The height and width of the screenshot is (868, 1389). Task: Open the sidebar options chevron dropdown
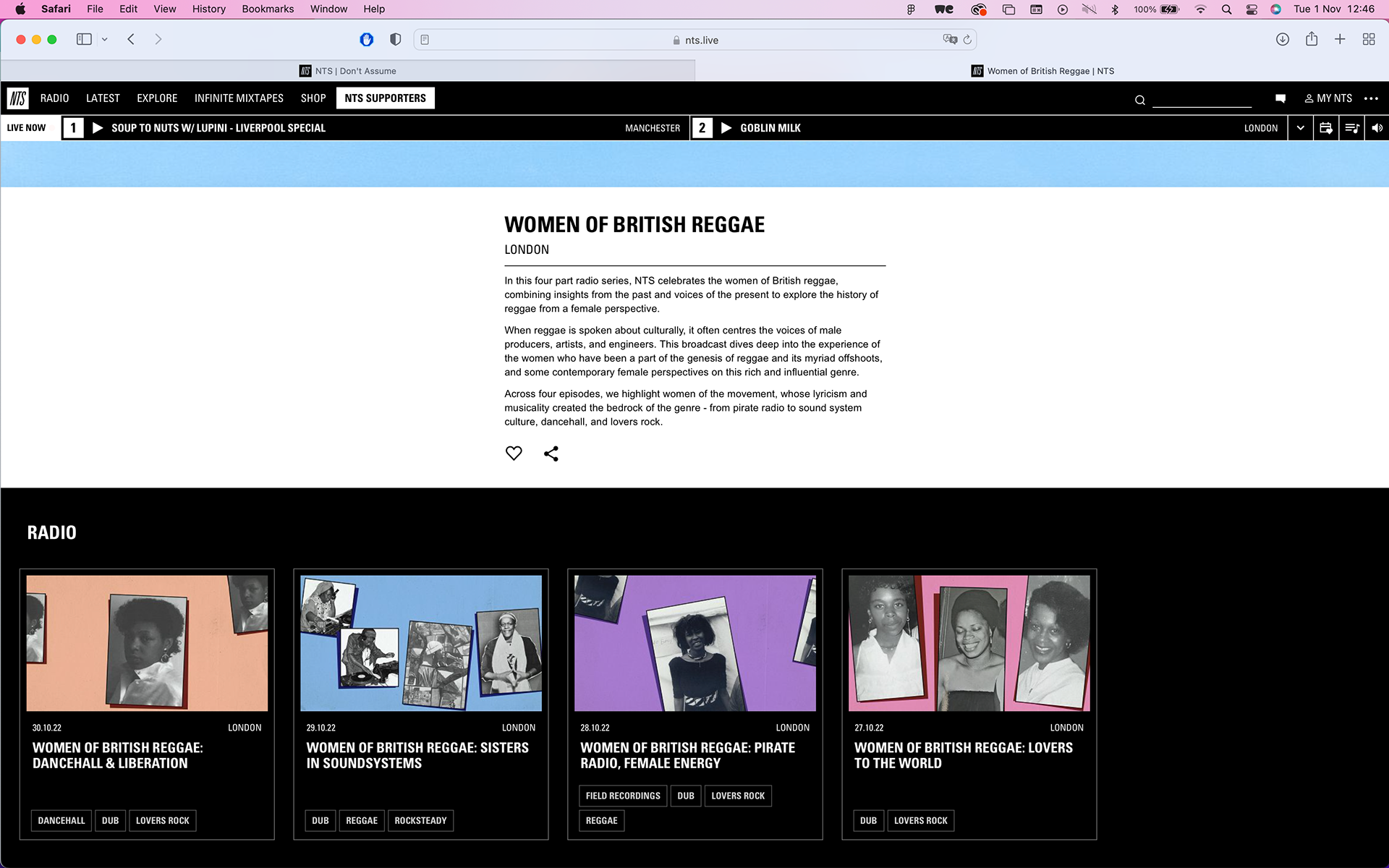tap(105, 40)
